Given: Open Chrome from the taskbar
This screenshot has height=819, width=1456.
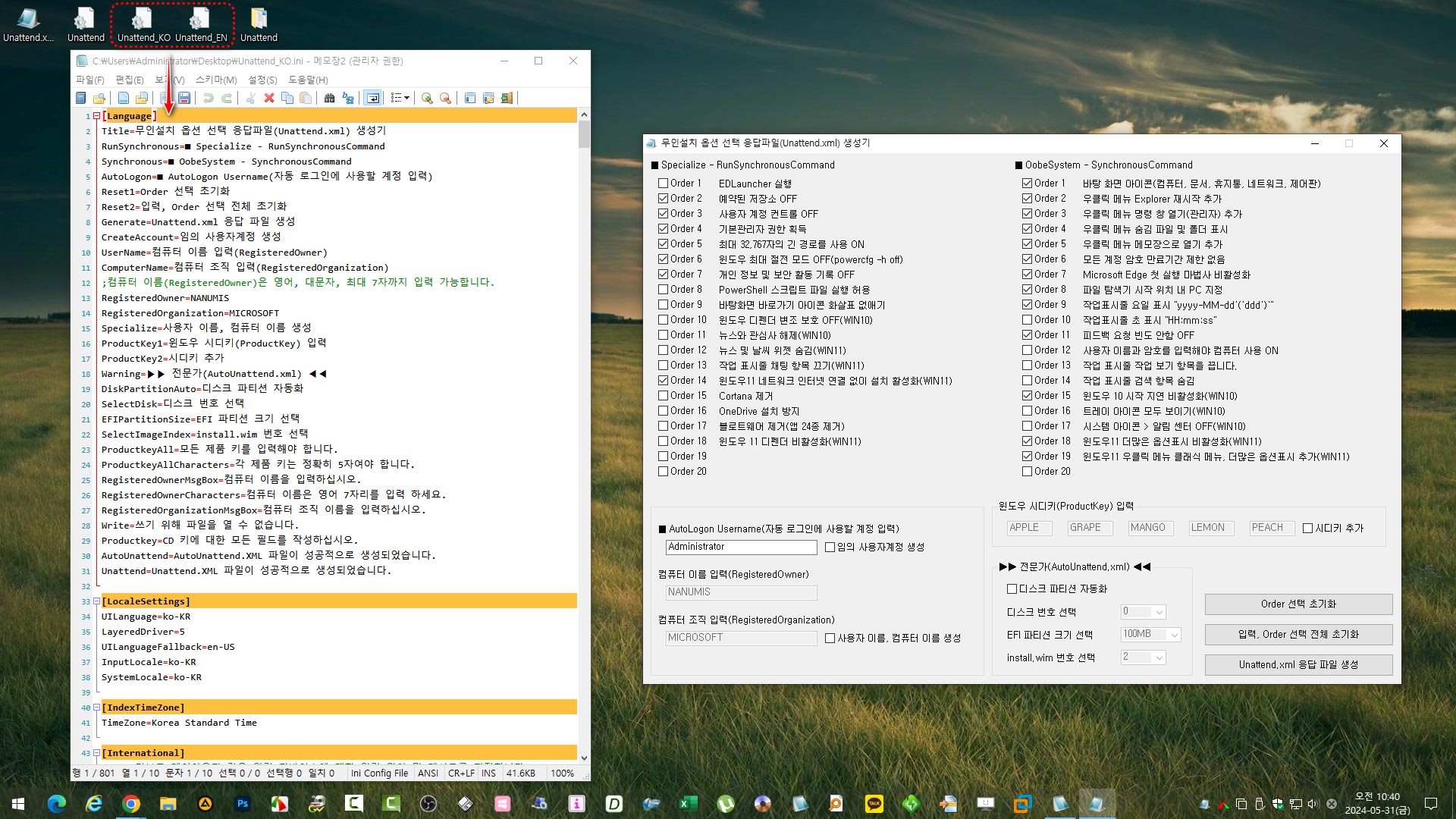Looking at the screenshot, I should [131, 803].
